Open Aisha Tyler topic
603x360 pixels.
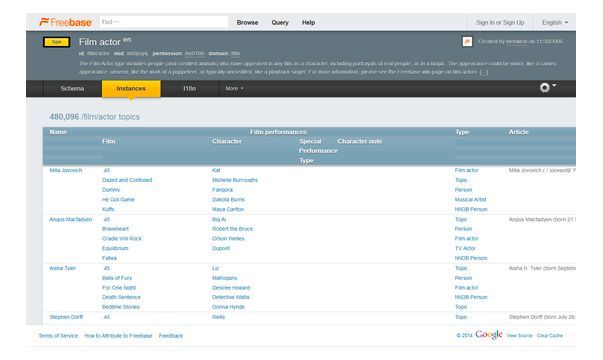click(x=63, y=268)
